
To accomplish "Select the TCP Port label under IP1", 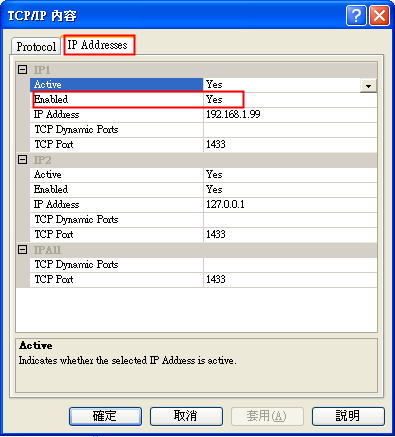I will [116, 145].
